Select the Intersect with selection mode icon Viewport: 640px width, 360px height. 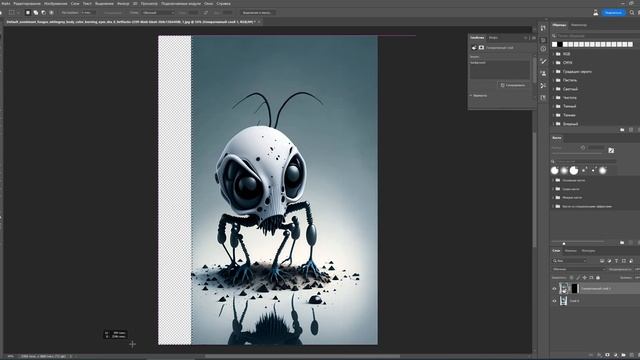[51, 13]
